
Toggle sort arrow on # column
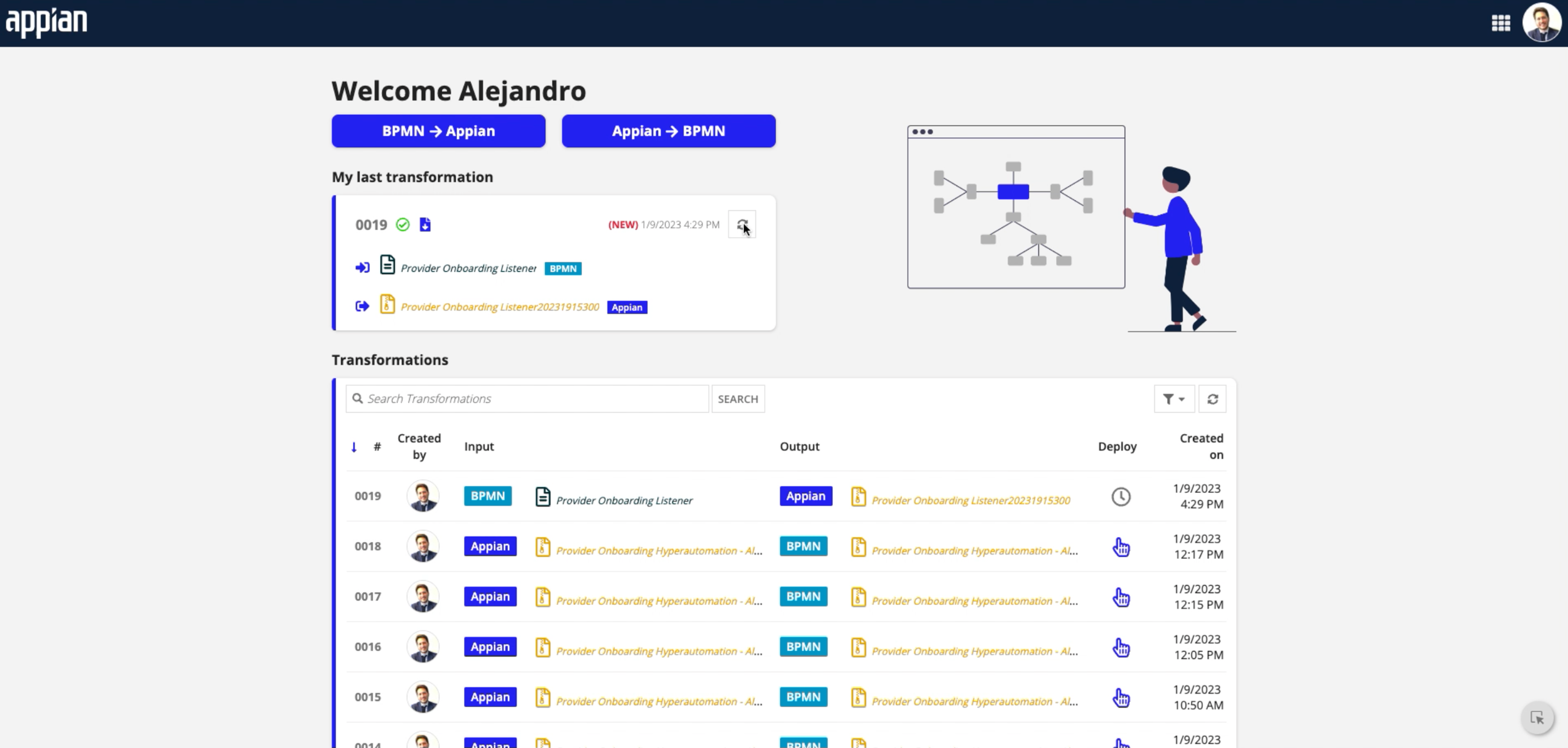354,447
